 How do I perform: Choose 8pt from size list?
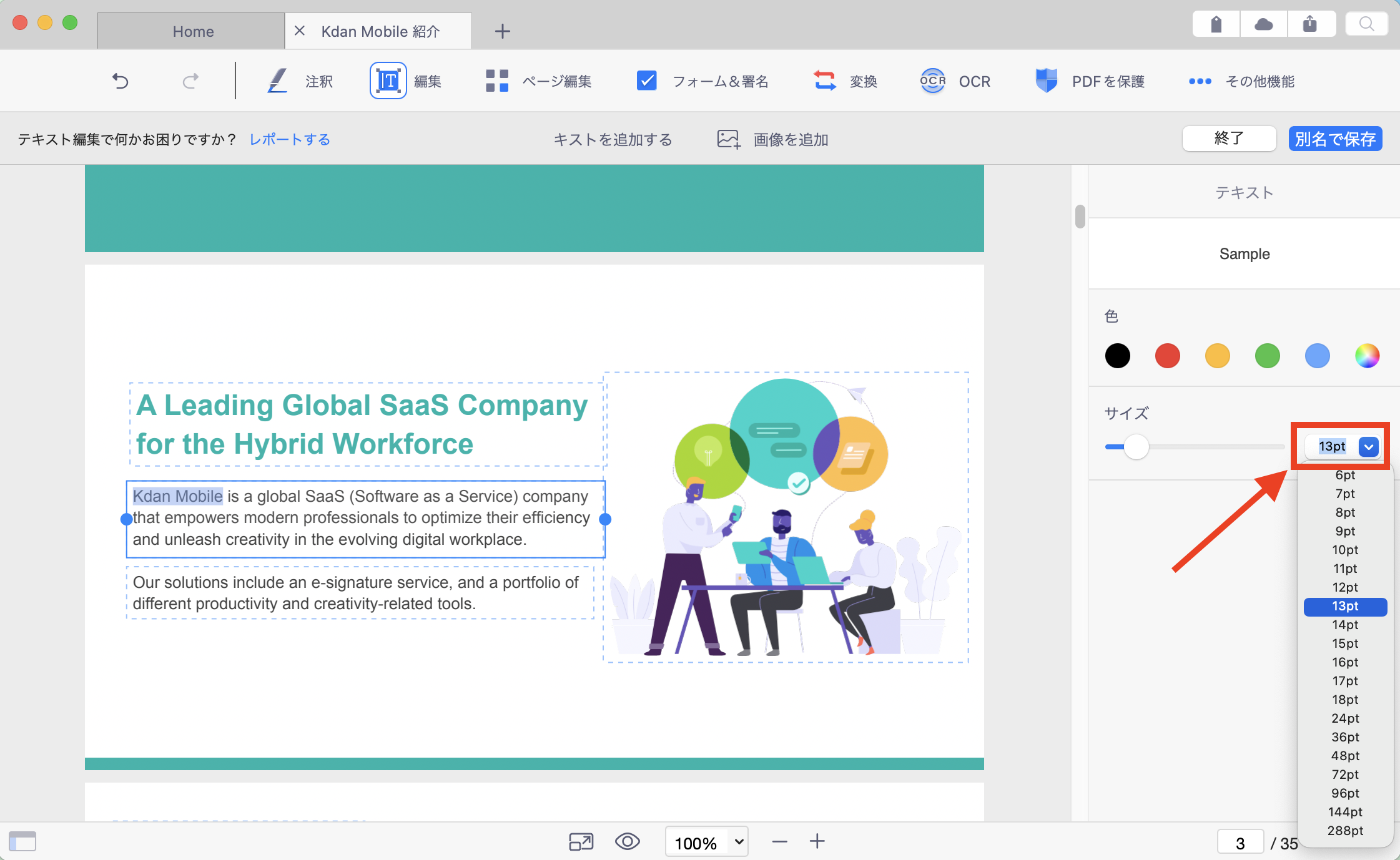(1345, 512)
